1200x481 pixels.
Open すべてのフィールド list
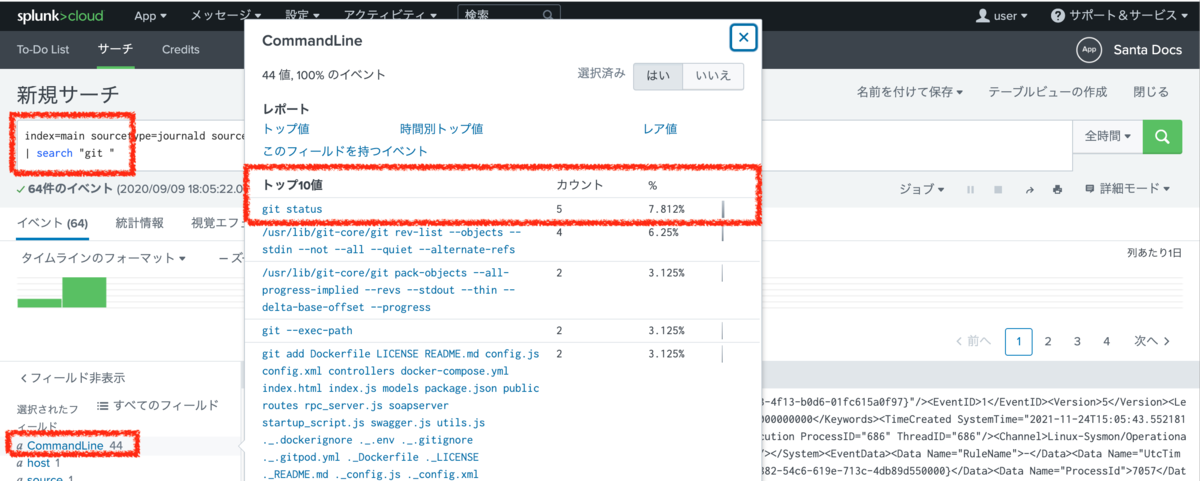(x=157, y=405)
